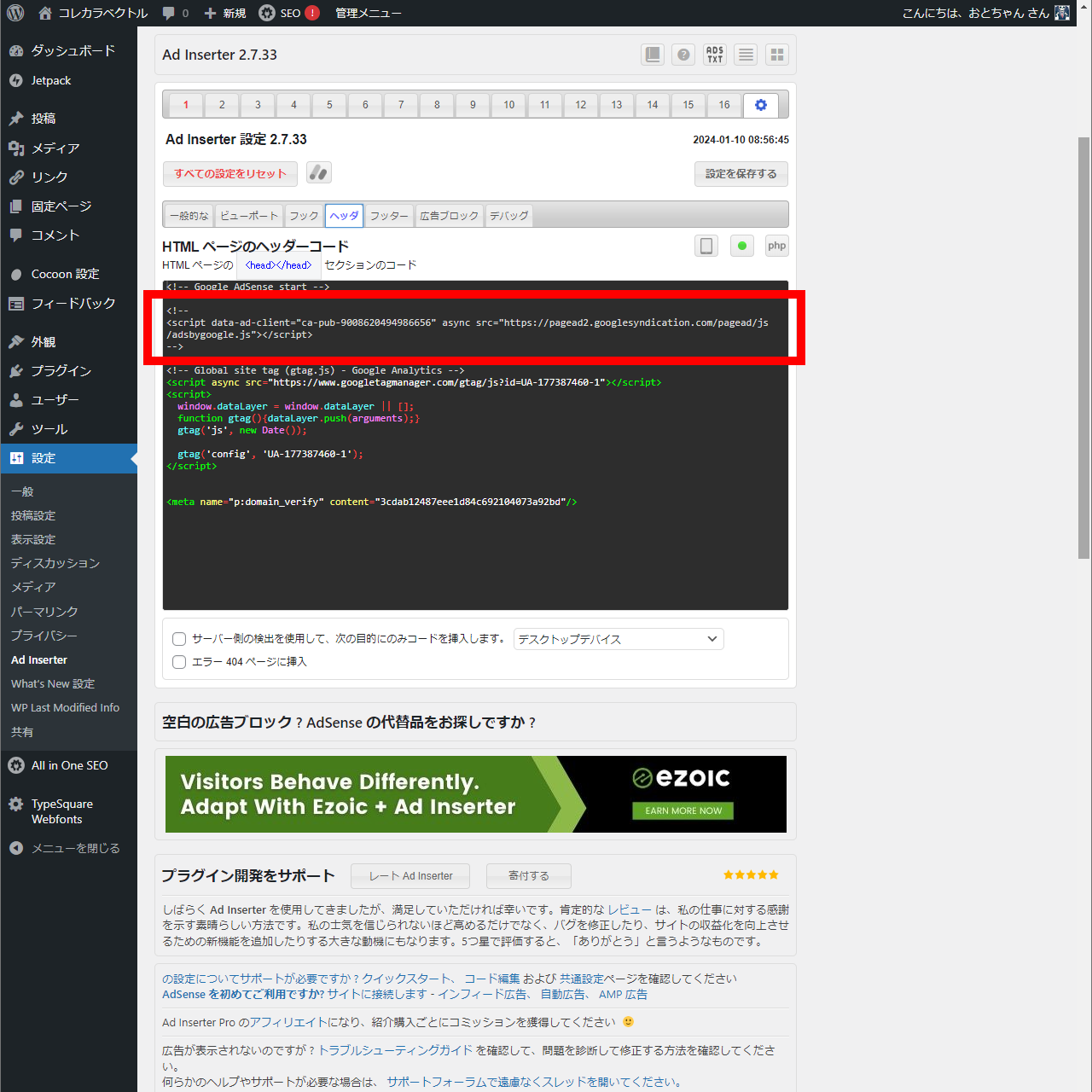
Task: Click the 設定を保存する button
Action: 741,174
